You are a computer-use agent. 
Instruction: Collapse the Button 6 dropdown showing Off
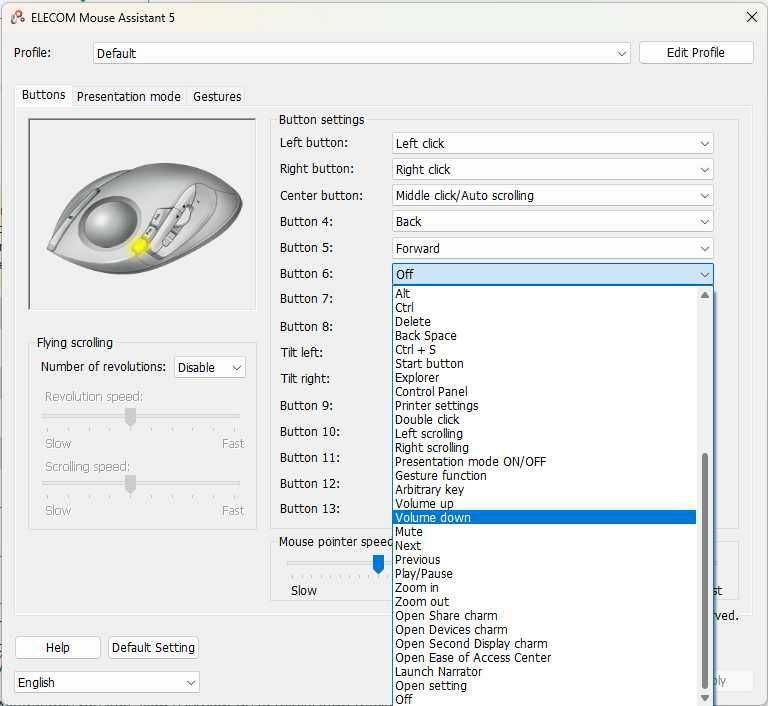[552, 274]
